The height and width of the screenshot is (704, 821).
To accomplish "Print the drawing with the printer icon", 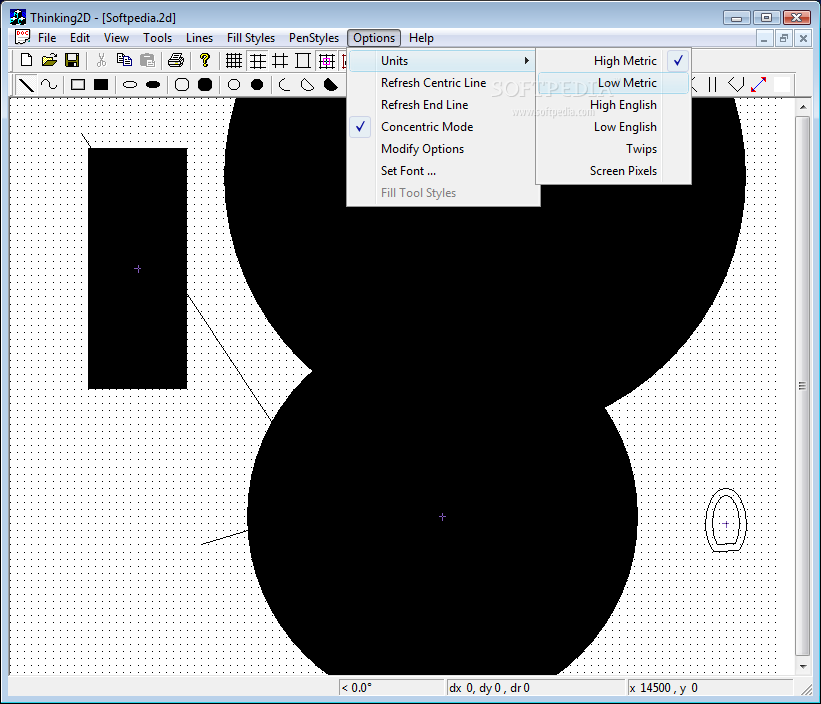I will (176, 60).
